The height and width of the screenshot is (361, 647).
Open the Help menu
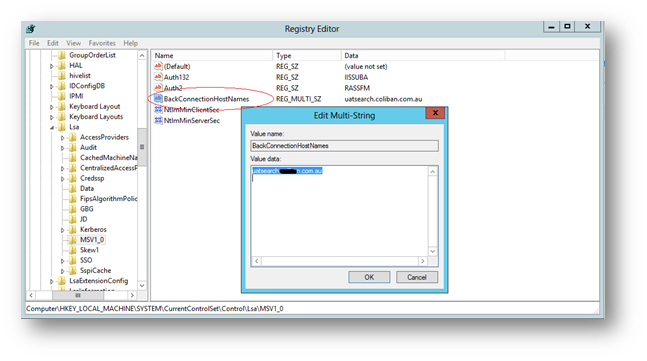[130, 43]
